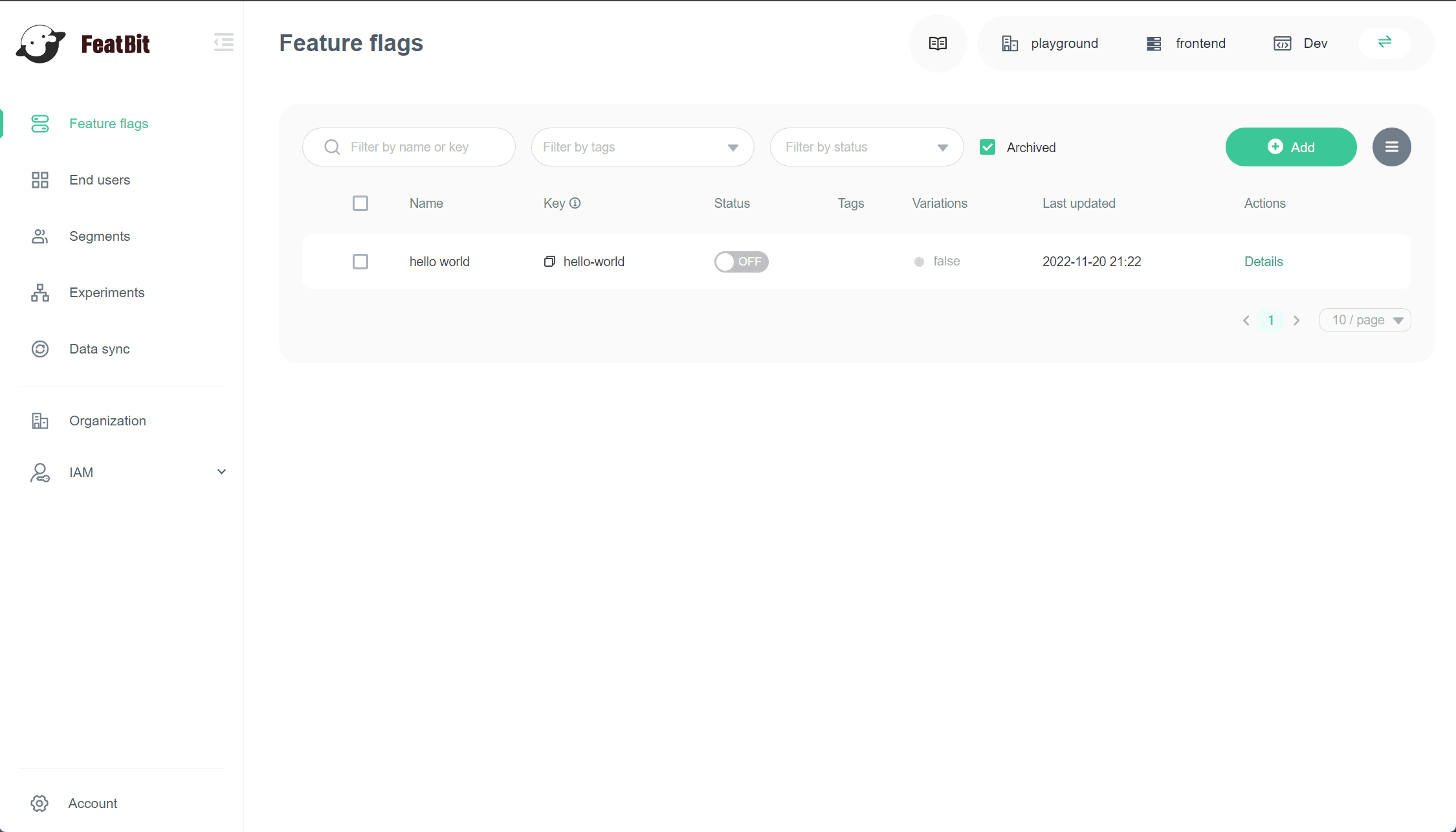Open the Filter by status dropdown
The height and width of the screenshot is (832, 1456).
tap(866, 147)
